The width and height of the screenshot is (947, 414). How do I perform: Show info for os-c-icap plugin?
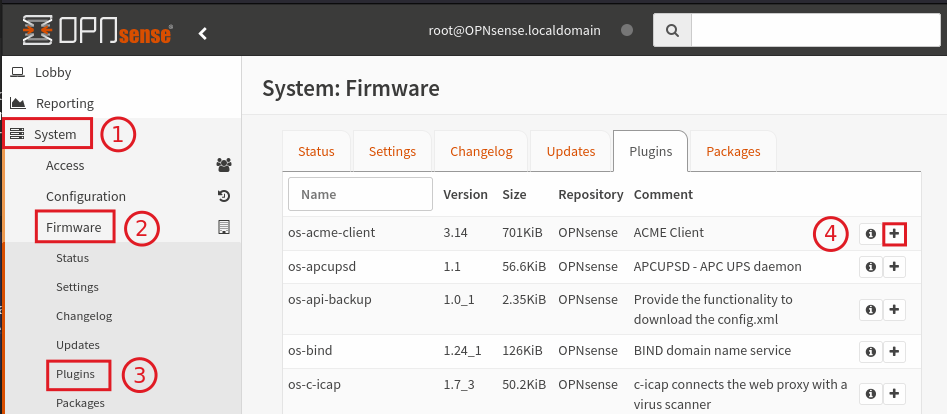[x=870, y=394]
